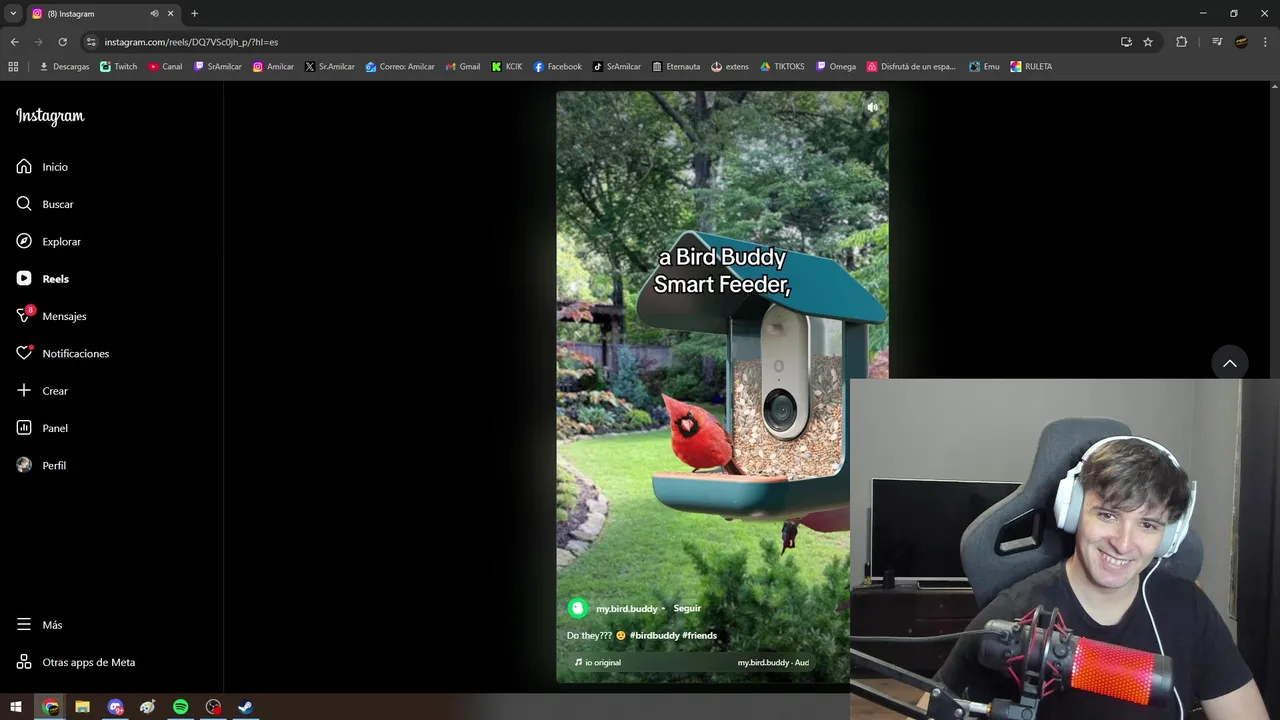Open my.bird.buddy profile username

627,609
